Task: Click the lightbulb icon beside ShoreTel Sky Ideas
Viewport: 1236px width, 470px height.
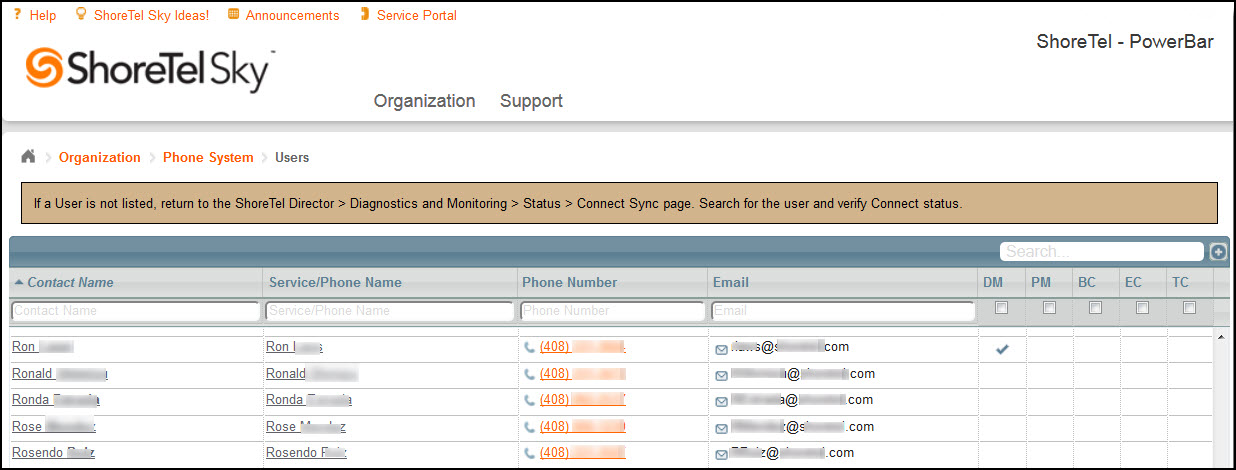Action: 81,14
